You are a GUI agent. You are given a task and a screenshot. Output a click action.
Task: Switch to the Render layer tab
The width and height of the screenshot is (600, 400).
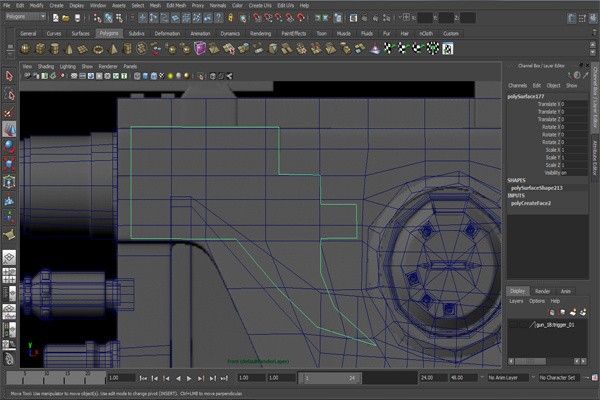[542, 291]
